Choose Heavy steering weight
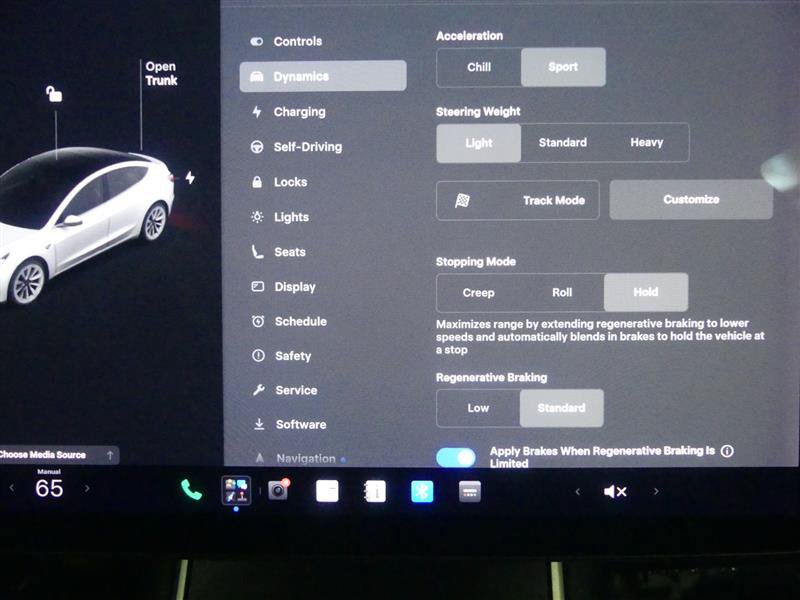 pos(646,142)
